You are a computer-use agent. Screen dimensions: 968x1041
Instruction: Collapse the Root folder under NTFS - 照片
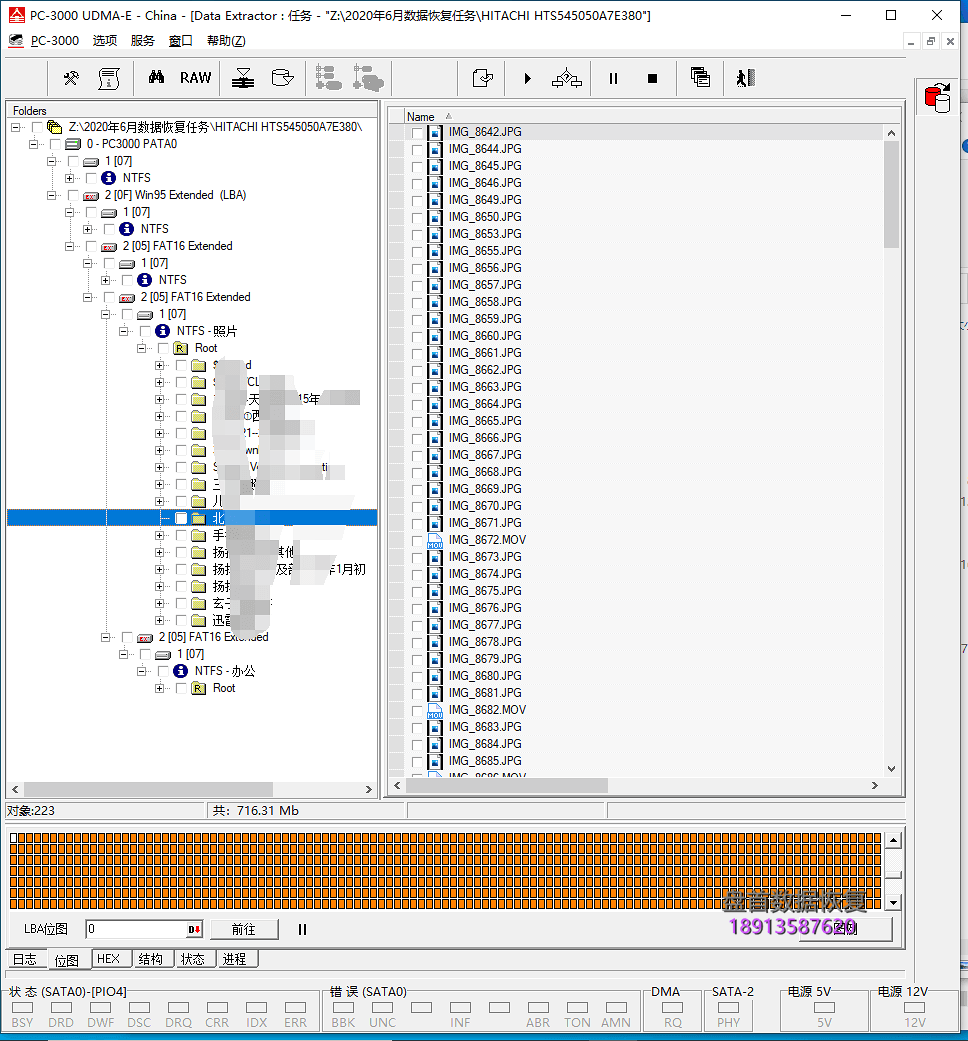(x=141, y=348)
